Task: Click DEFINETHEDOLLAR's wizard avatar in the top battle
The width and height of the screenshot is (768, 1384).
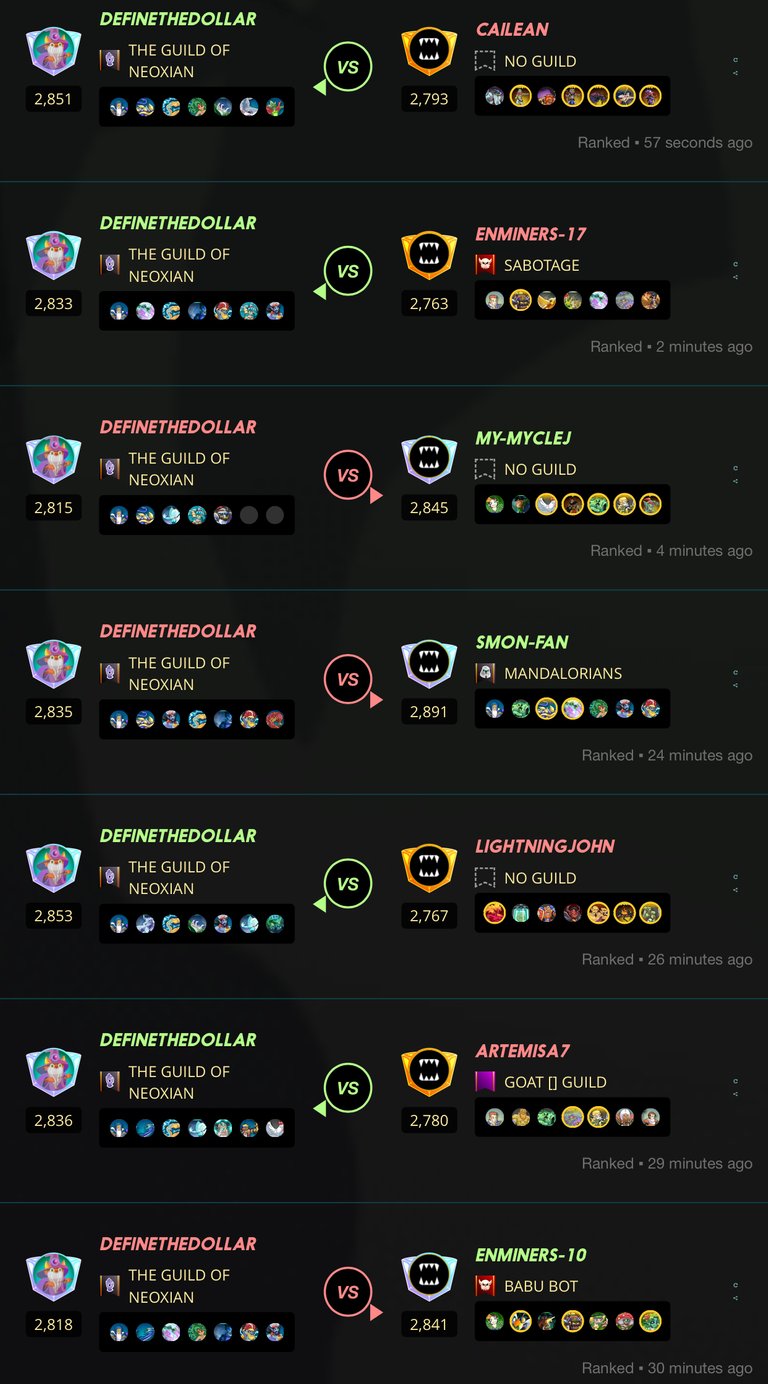Action: (54, 52)
